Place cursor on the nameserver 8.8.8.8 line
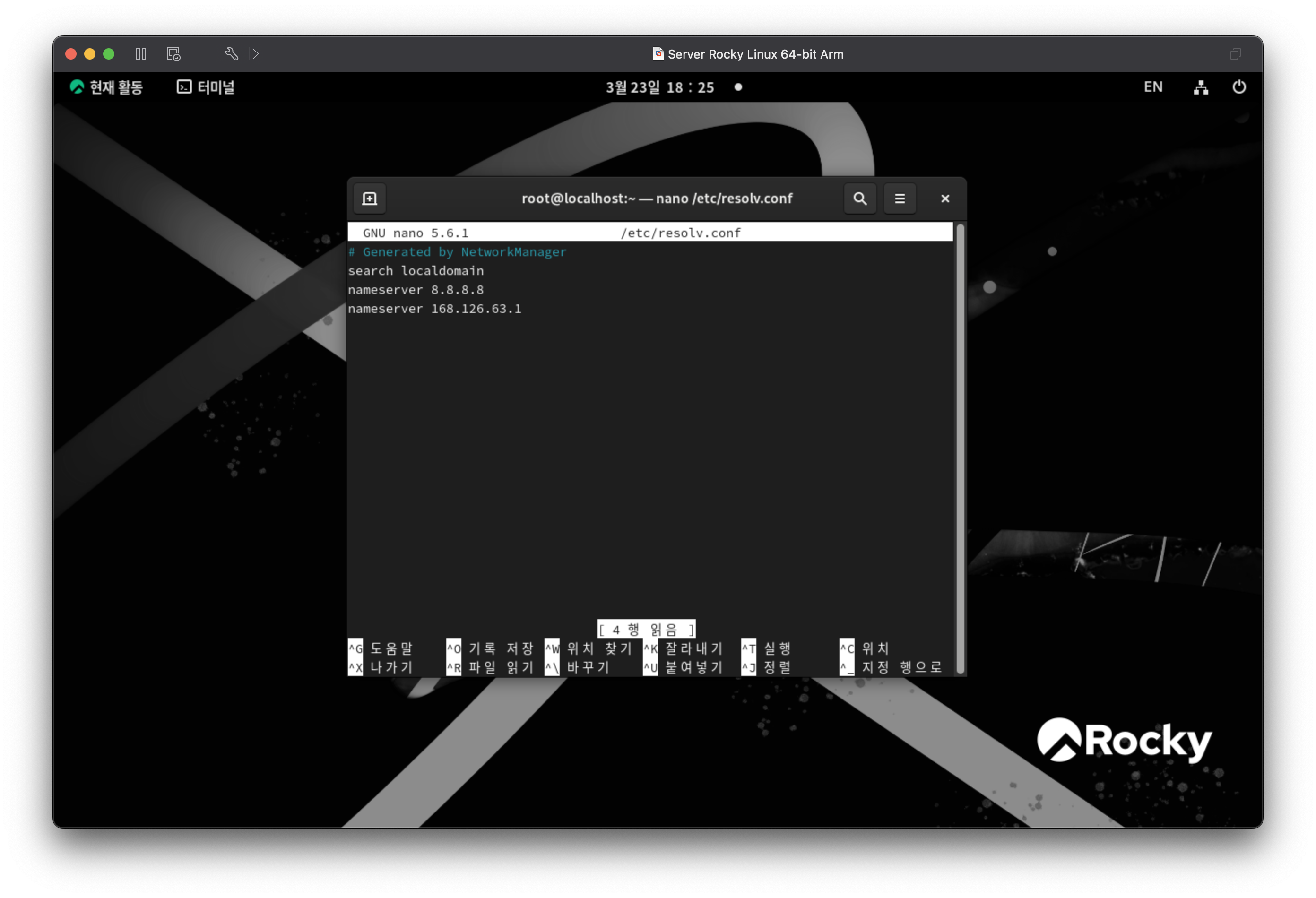The height and width of the screenshot is (898, 1316). tap(416, 290)
